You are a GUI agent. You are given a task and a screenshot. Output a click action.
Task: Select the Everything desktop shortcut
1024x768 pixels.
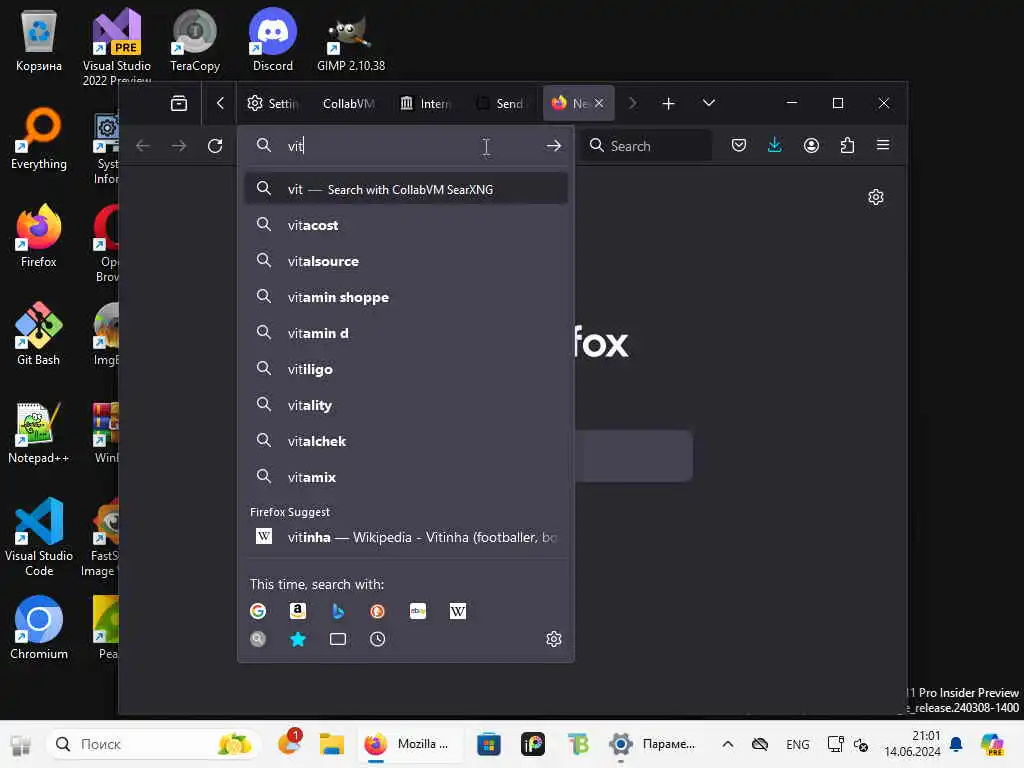click(39, 138)
